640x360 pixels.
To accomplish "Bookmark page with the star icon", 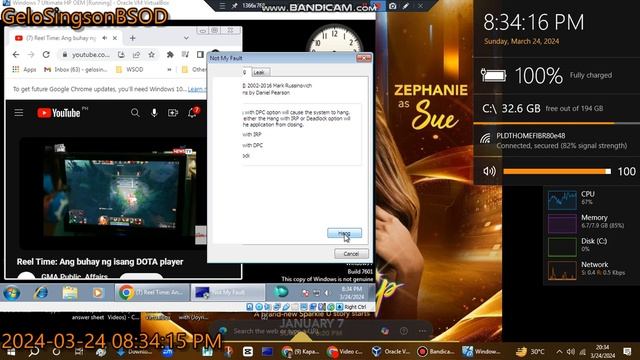I will tap(151, 55).
